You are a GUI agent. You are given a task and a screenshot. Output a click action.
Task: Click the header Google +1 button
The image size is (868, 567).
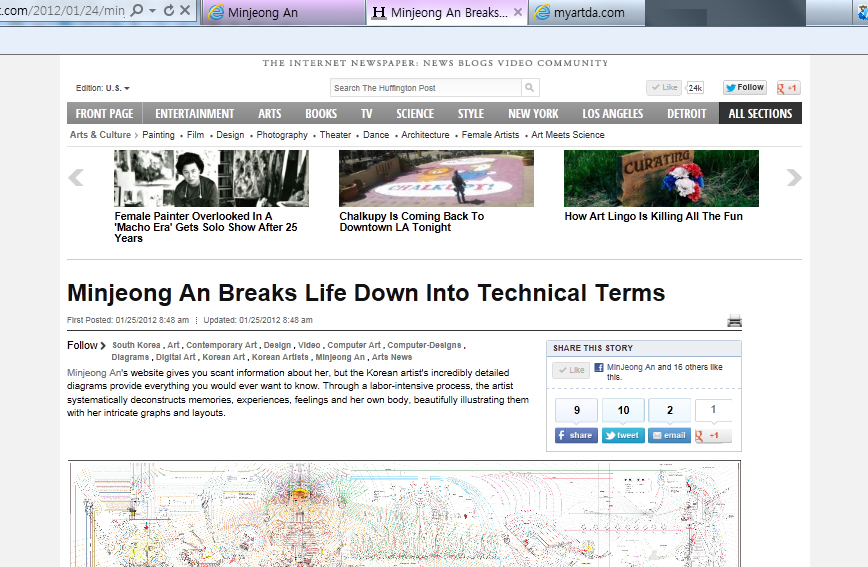788,87
